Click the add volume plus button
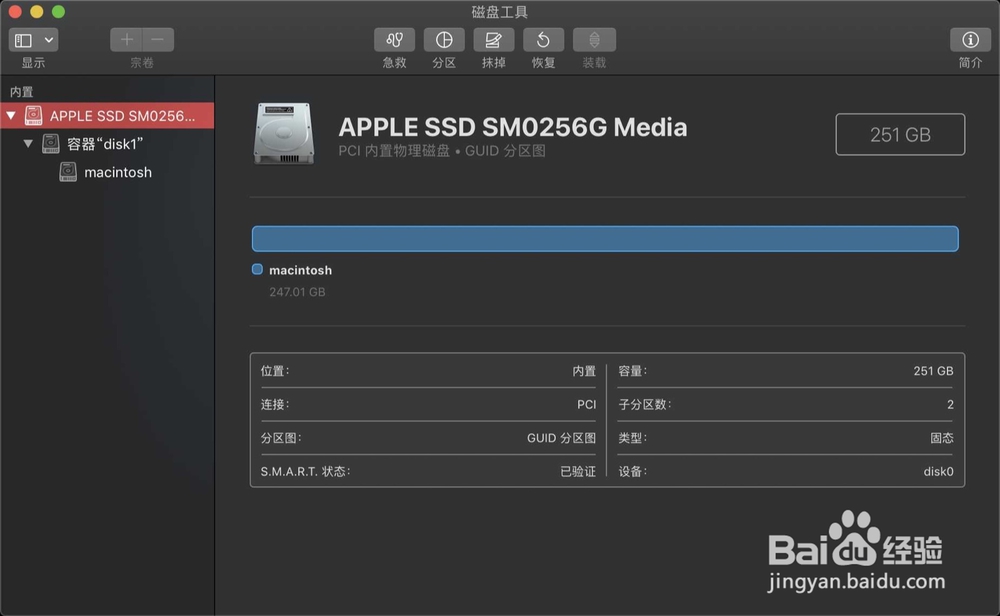Image resolution: width=1000 pixels, height=616 pixels. (126, 40)
